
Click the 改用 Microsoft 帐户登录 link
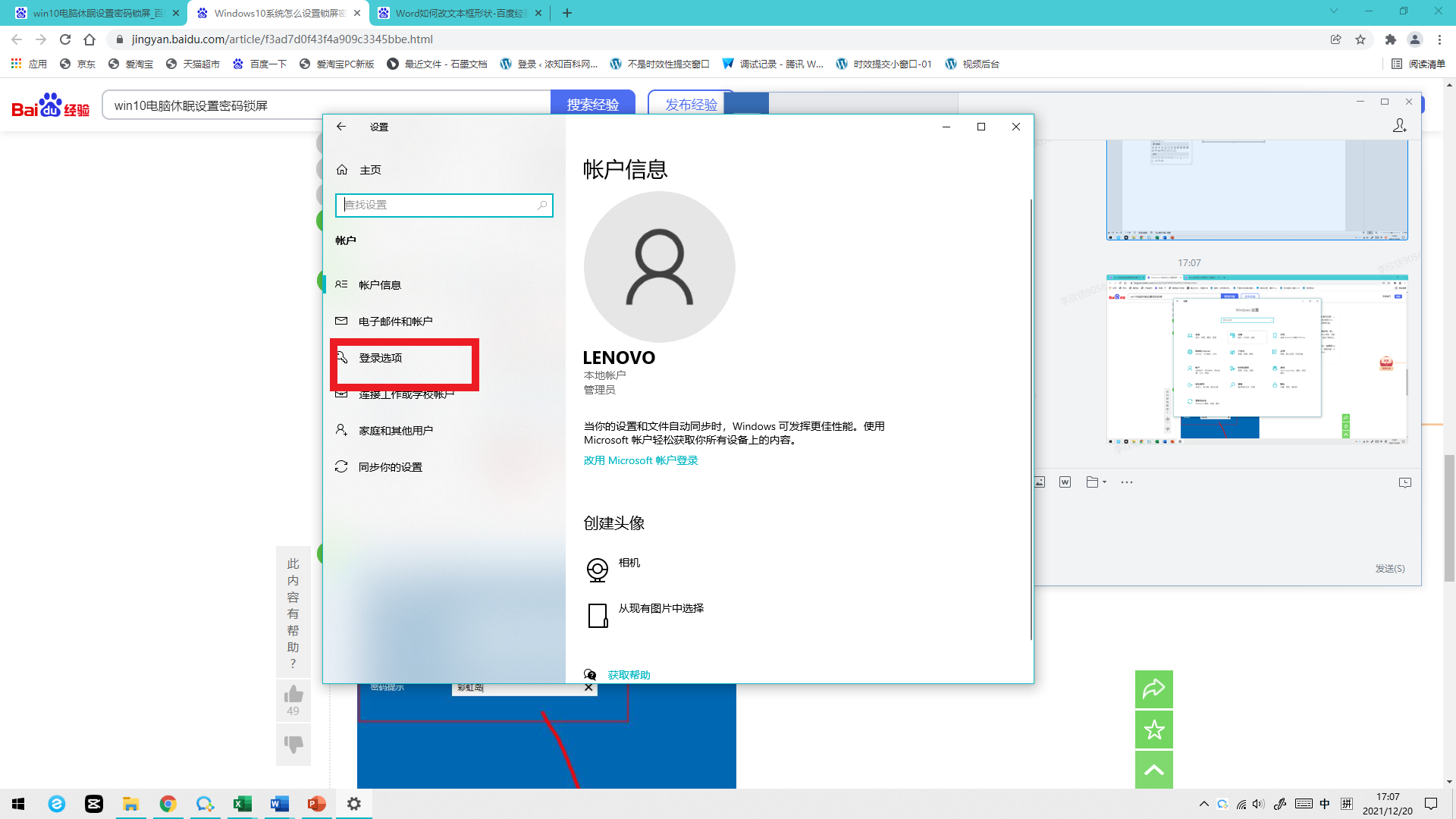pos(641,460)
